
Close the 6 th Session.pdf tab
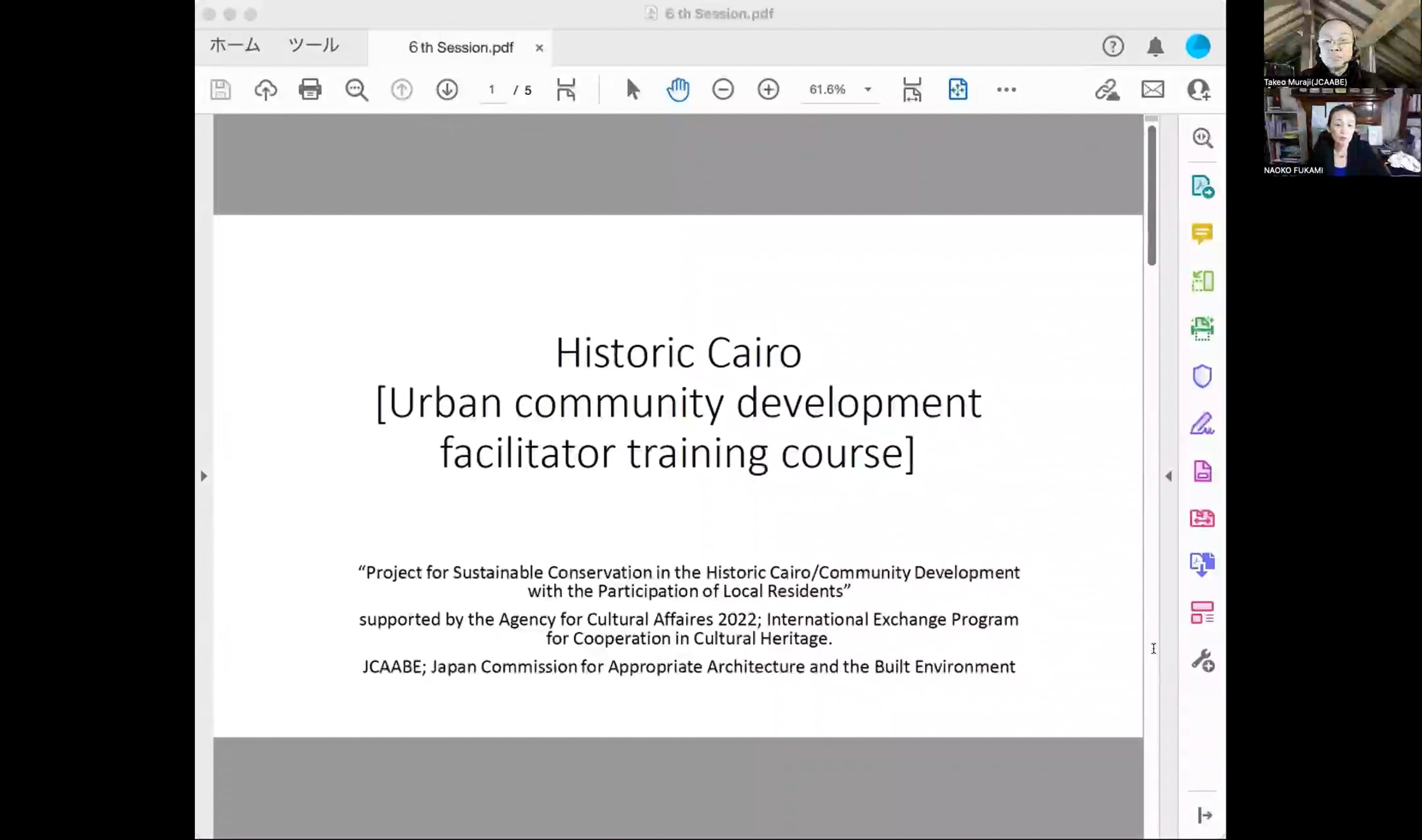tap(539, 48)
